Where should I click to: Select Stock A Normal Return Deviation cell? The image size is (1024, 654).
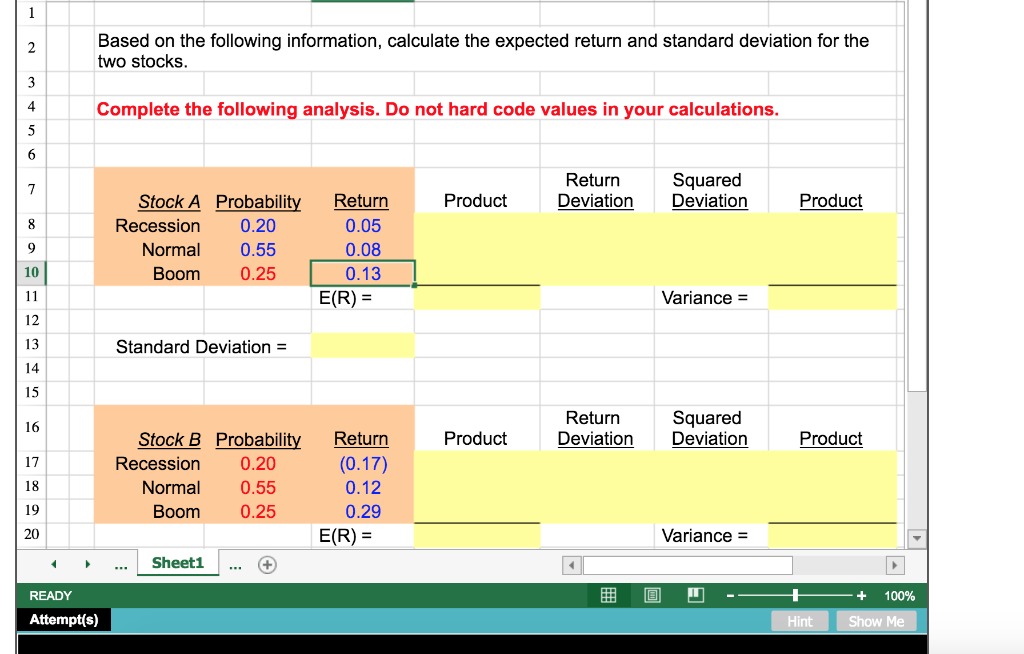597,250
